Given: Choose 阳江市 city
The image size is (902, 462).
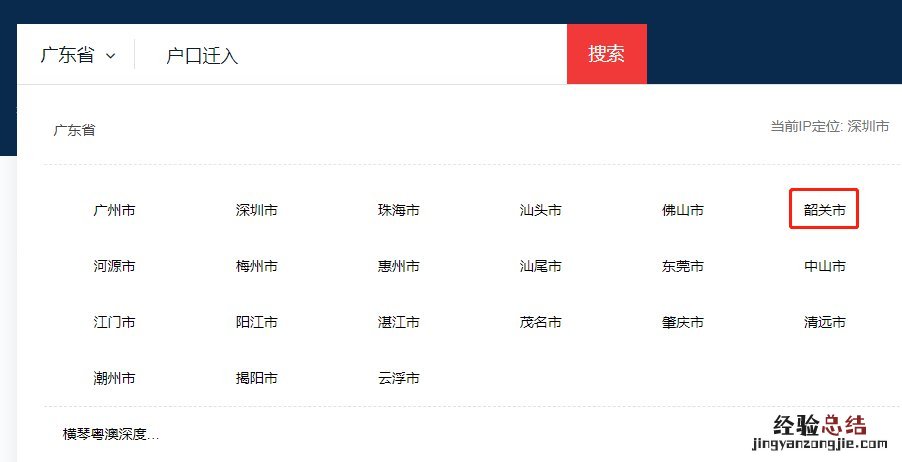Looking at the screenshot, I should coord(257,322).
